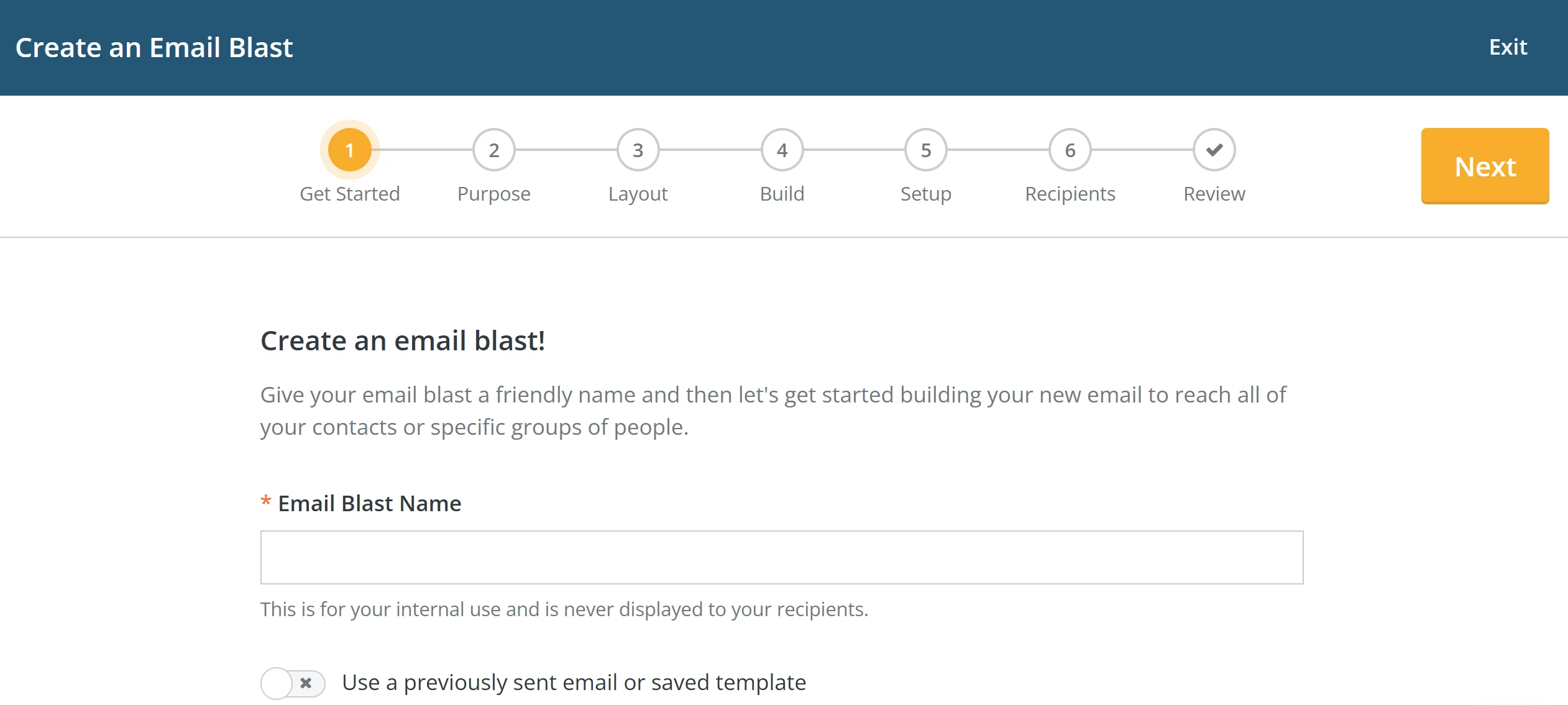Select the Purpose step label

tap(493, 193)
